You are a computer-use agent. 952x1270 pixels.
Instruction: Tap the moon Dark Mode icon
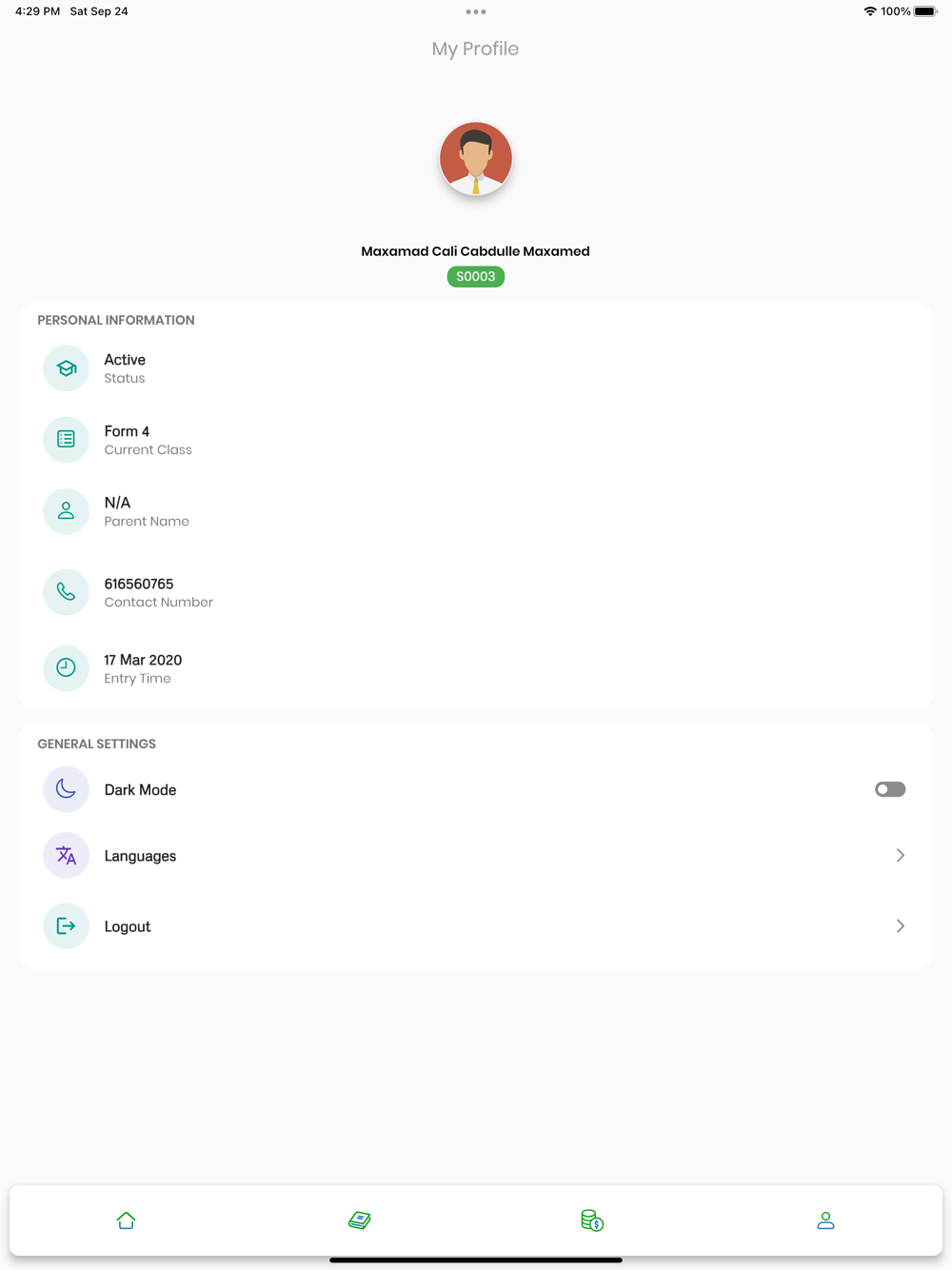66,789
